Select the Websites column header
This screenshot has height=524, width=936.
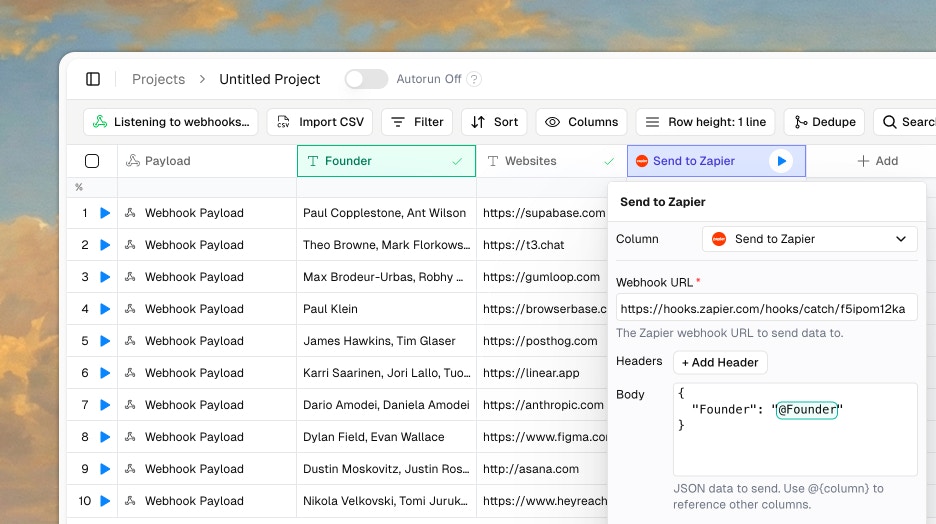point(552,161)
